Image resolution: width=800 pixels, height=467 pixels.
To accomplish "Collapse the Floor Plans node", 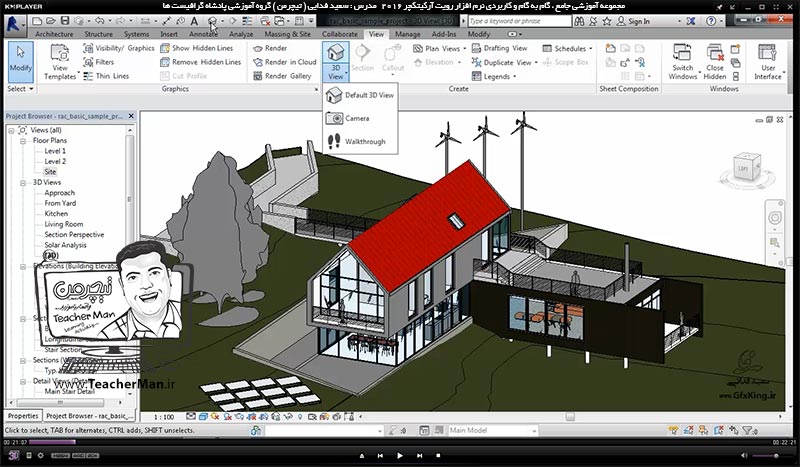I will (23, 141).
